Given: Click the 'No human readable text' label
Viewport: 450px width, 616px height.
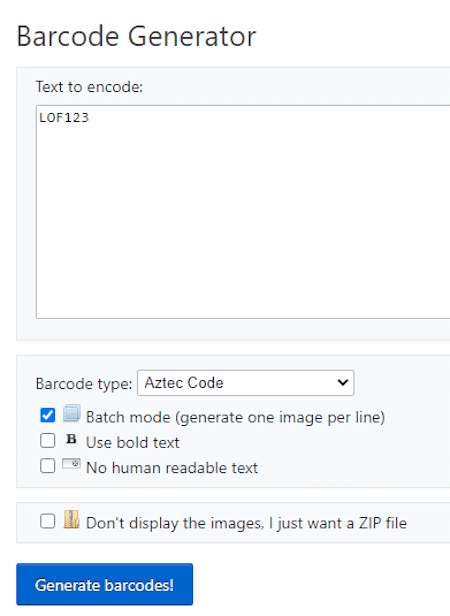Looking at the screenshot, I should tap(172, 468).
